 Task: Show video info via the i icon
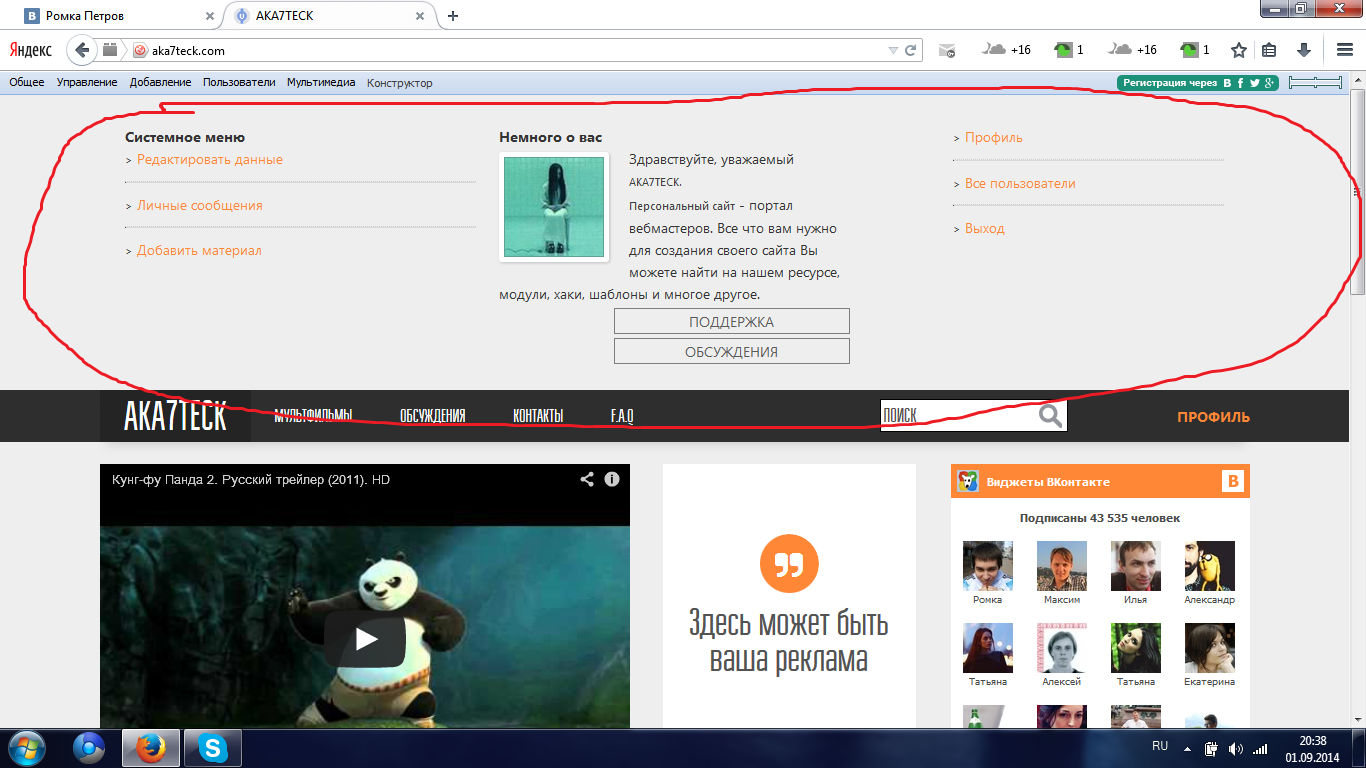point(612,479)
